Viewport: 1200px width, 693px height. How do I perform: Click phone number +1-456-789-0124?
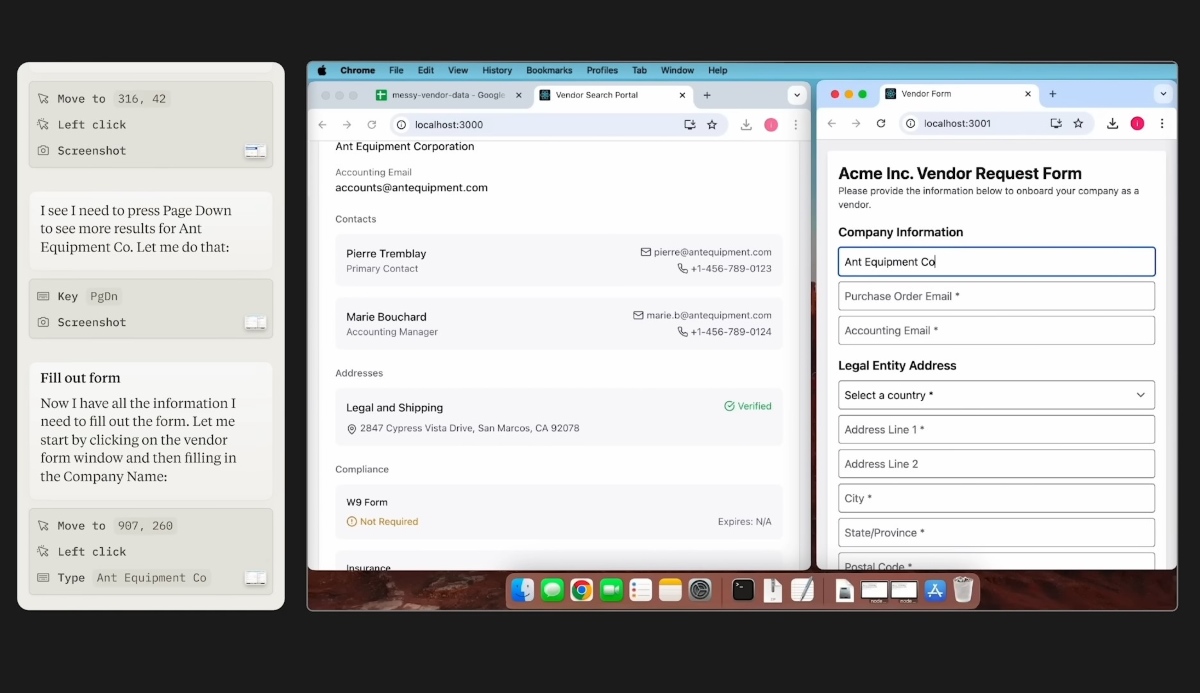point(730,331)
